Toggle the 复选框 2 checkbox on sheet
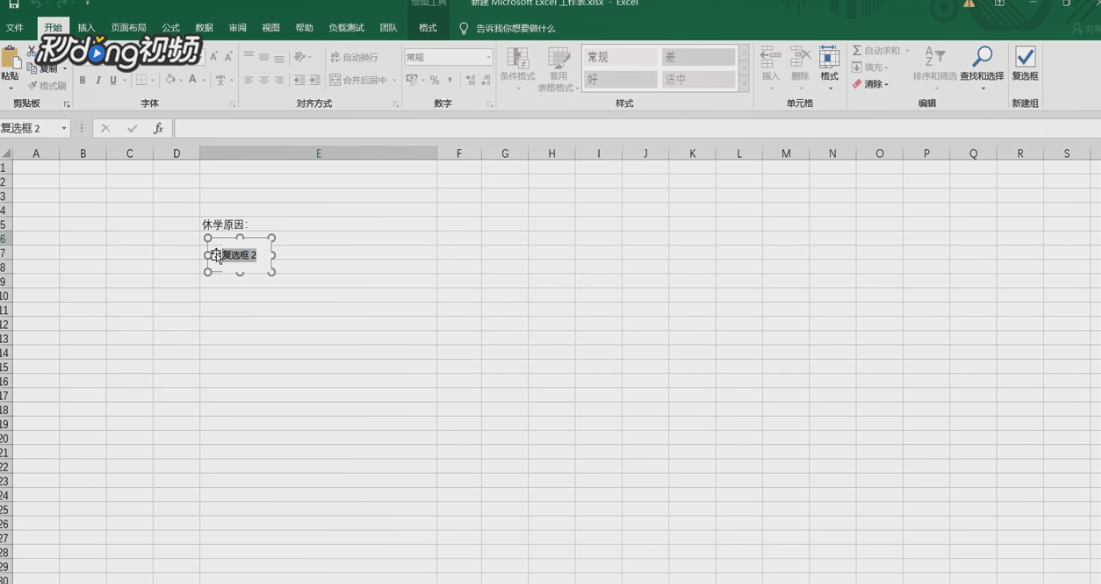The image size is (1101, 584). tap(216, 255)
